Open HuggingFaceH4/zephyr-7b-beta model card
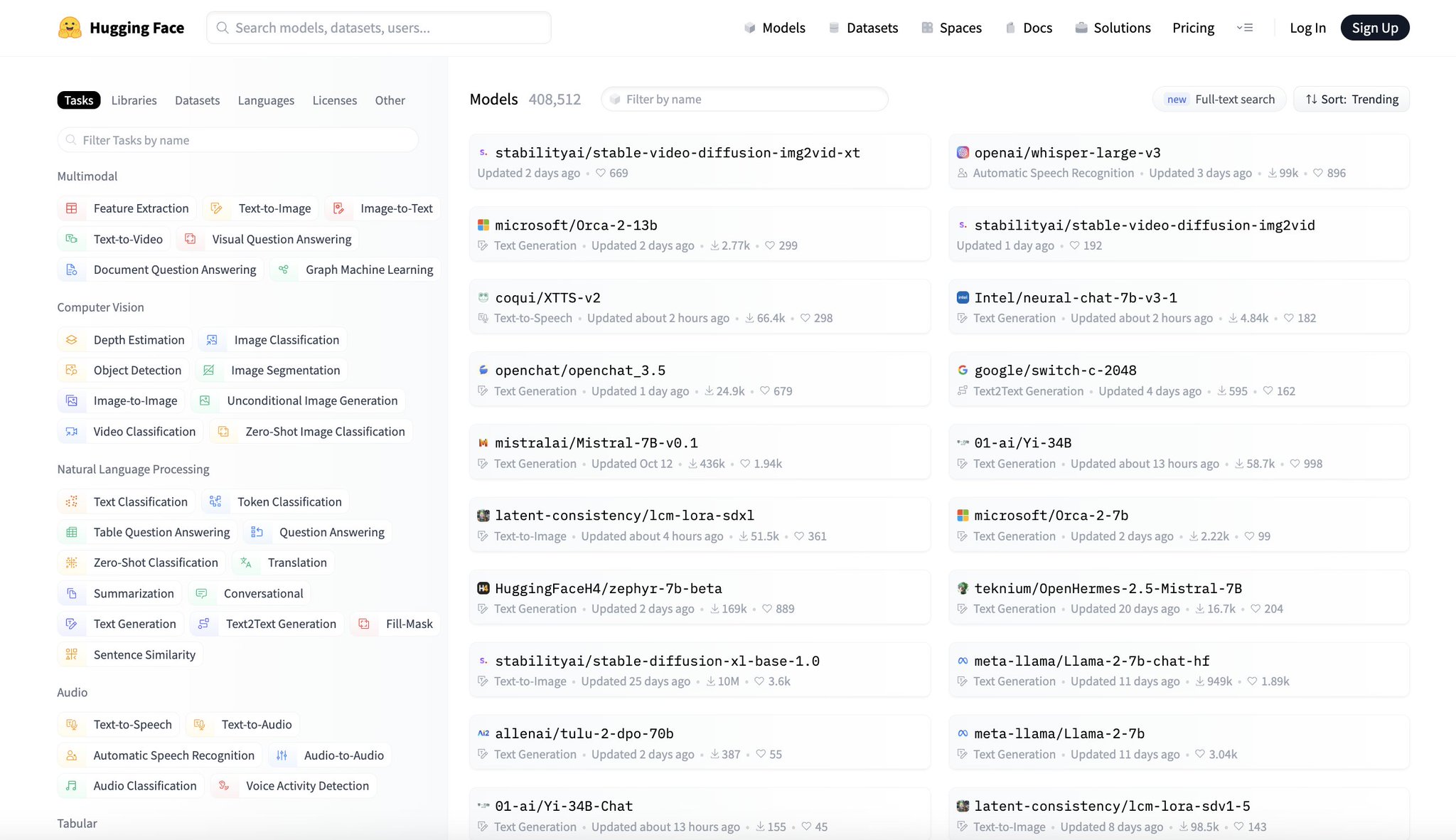Image resolution: width=1456 pixels, height=840 pixels. (700, 597)
